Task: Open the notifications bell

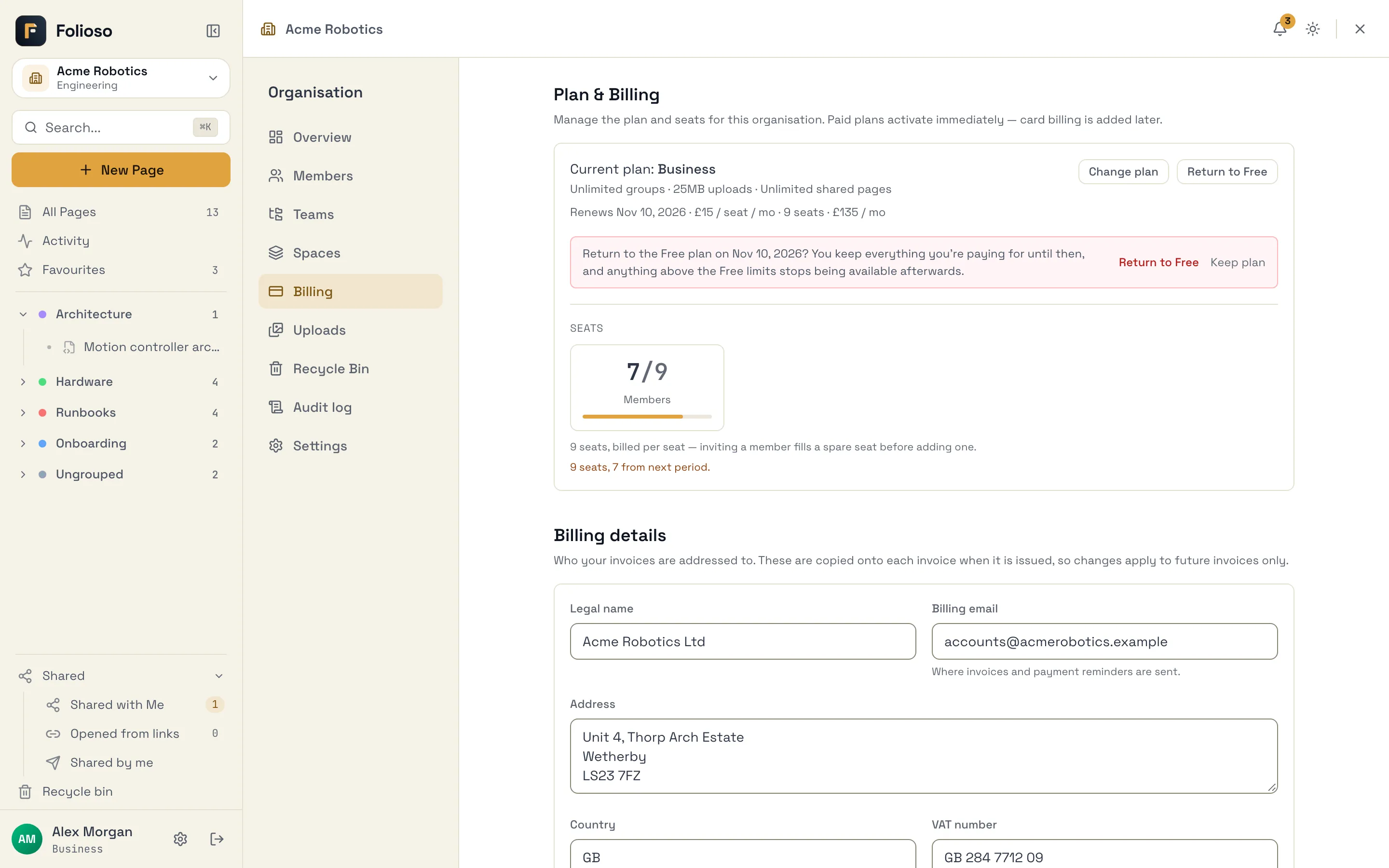Action: pyautogui.click(x=1280, y=29)
